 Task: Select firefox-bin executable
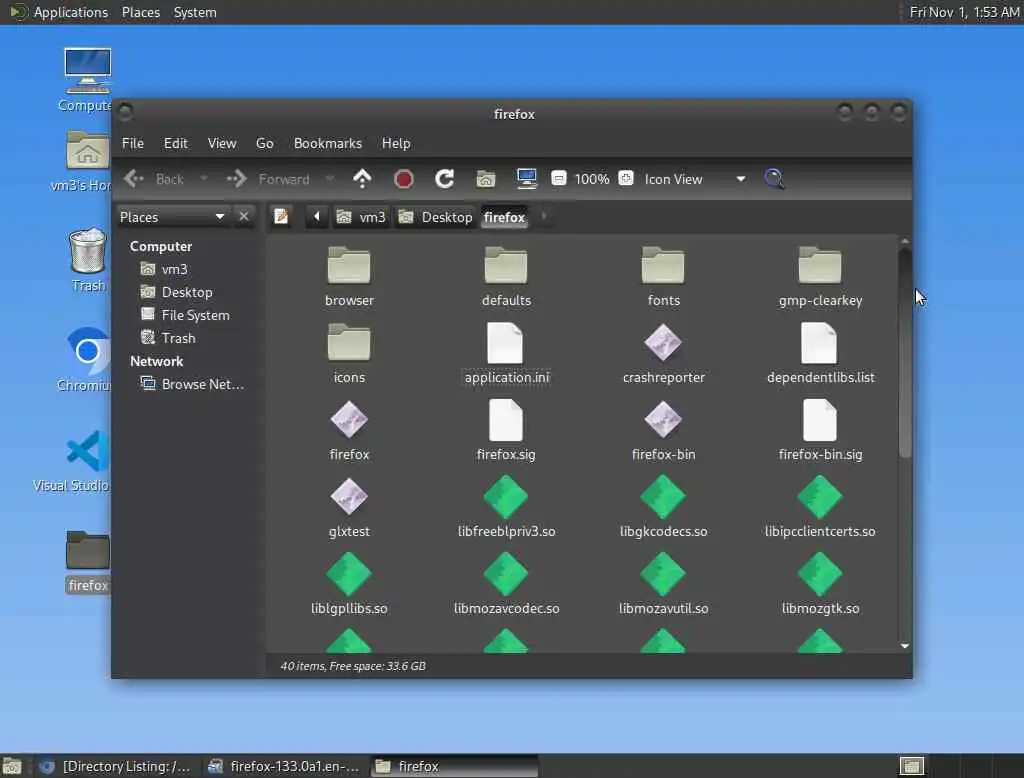[664, 430]
